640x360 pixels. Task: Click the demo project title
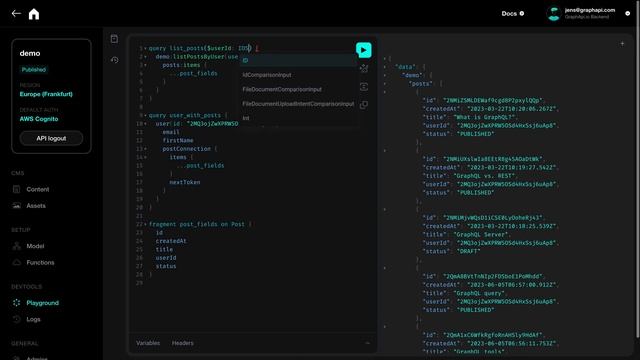(x=30, y=53)
